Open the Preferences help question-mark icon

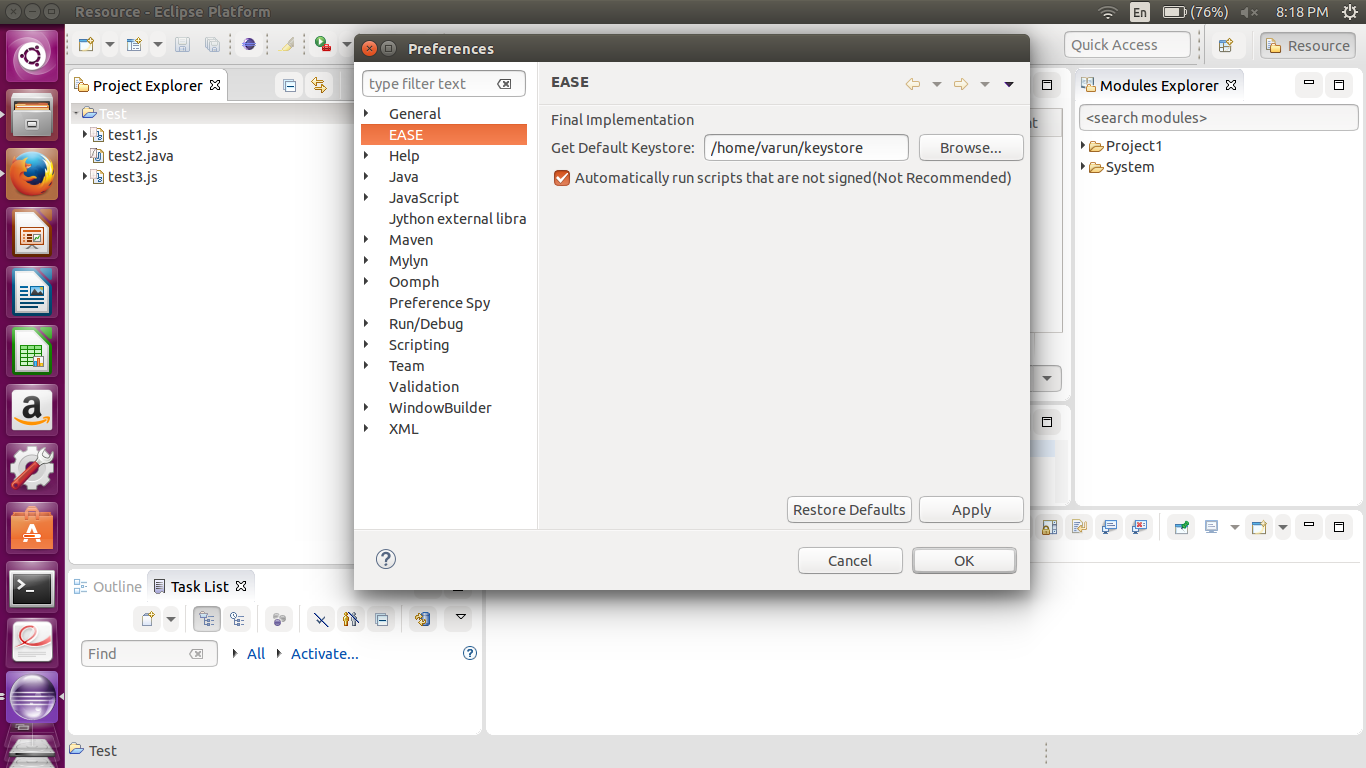coord(386,559)
